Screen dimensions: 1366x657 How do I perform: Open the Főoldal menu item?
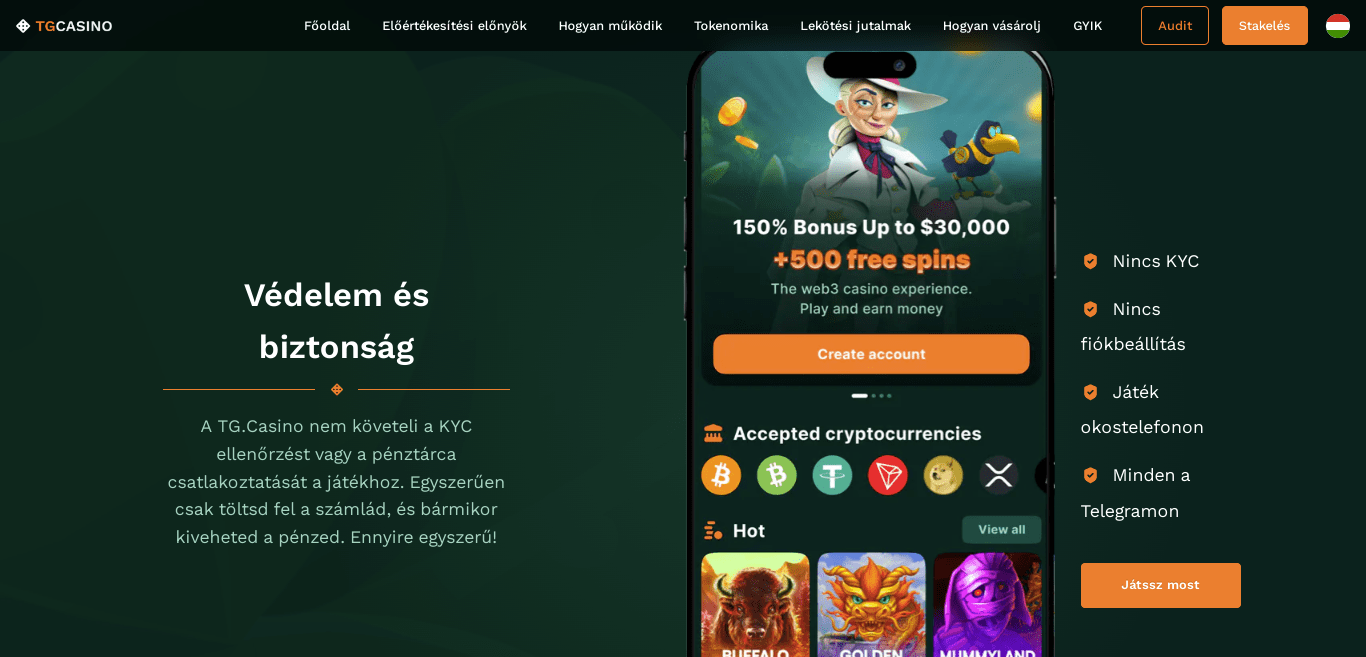327,26
